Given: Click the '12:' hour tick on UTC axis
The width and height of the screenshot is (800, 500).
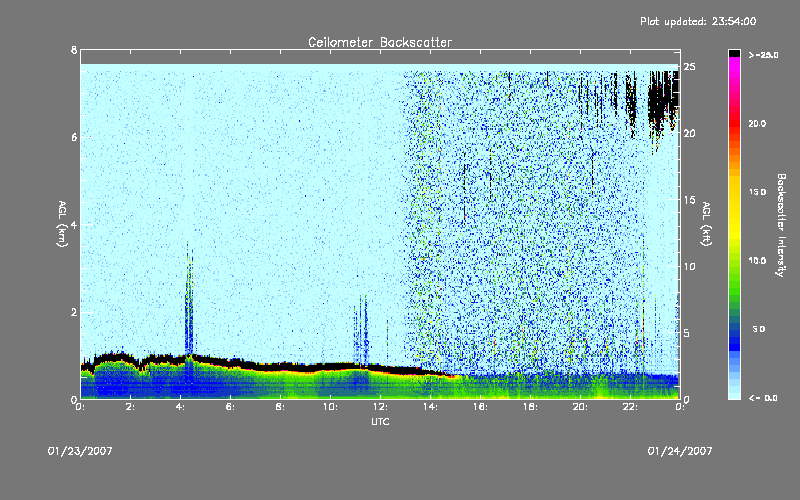Looking at the screenshot, I should [x=381, y=407].
